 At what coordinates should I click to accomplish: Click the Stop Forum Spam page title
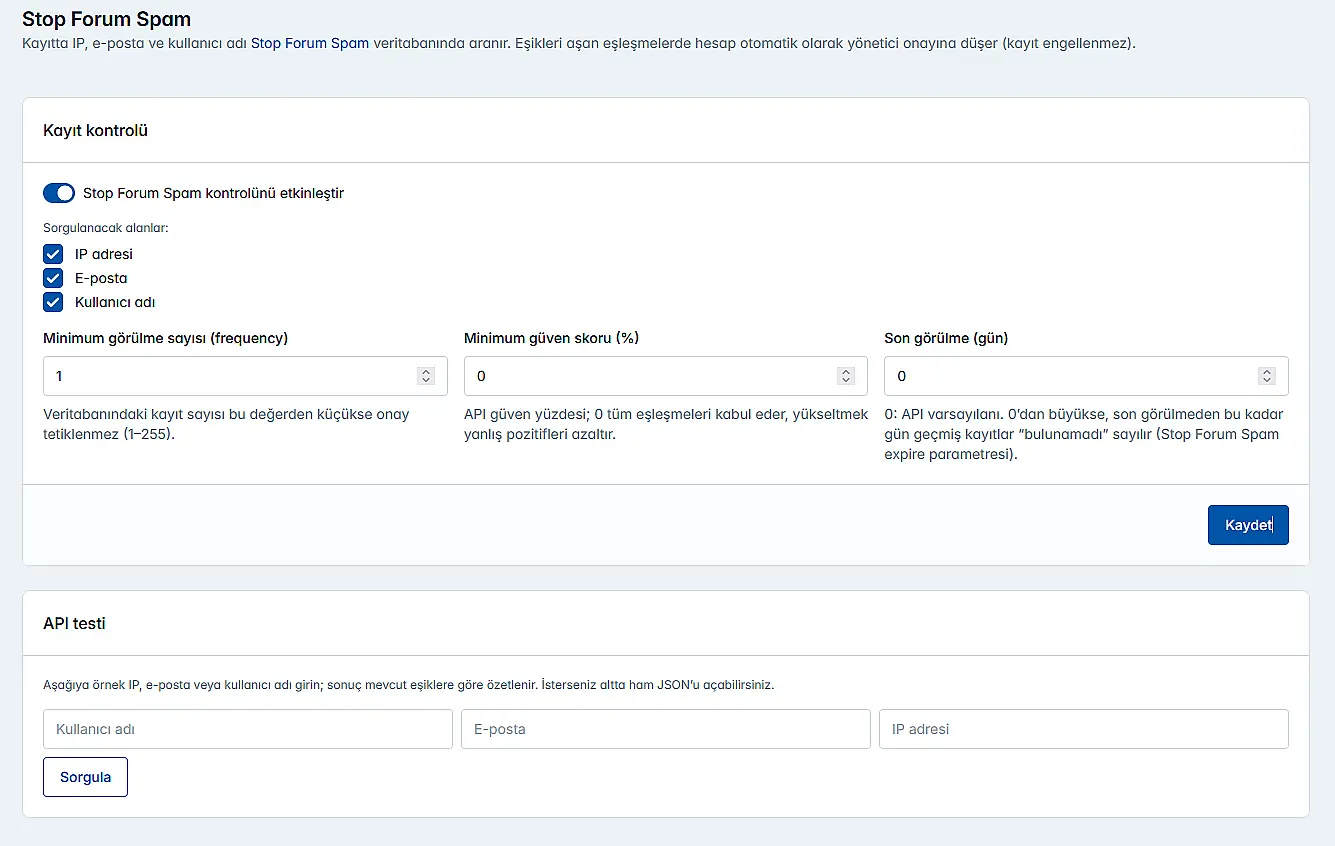[106, 18]
